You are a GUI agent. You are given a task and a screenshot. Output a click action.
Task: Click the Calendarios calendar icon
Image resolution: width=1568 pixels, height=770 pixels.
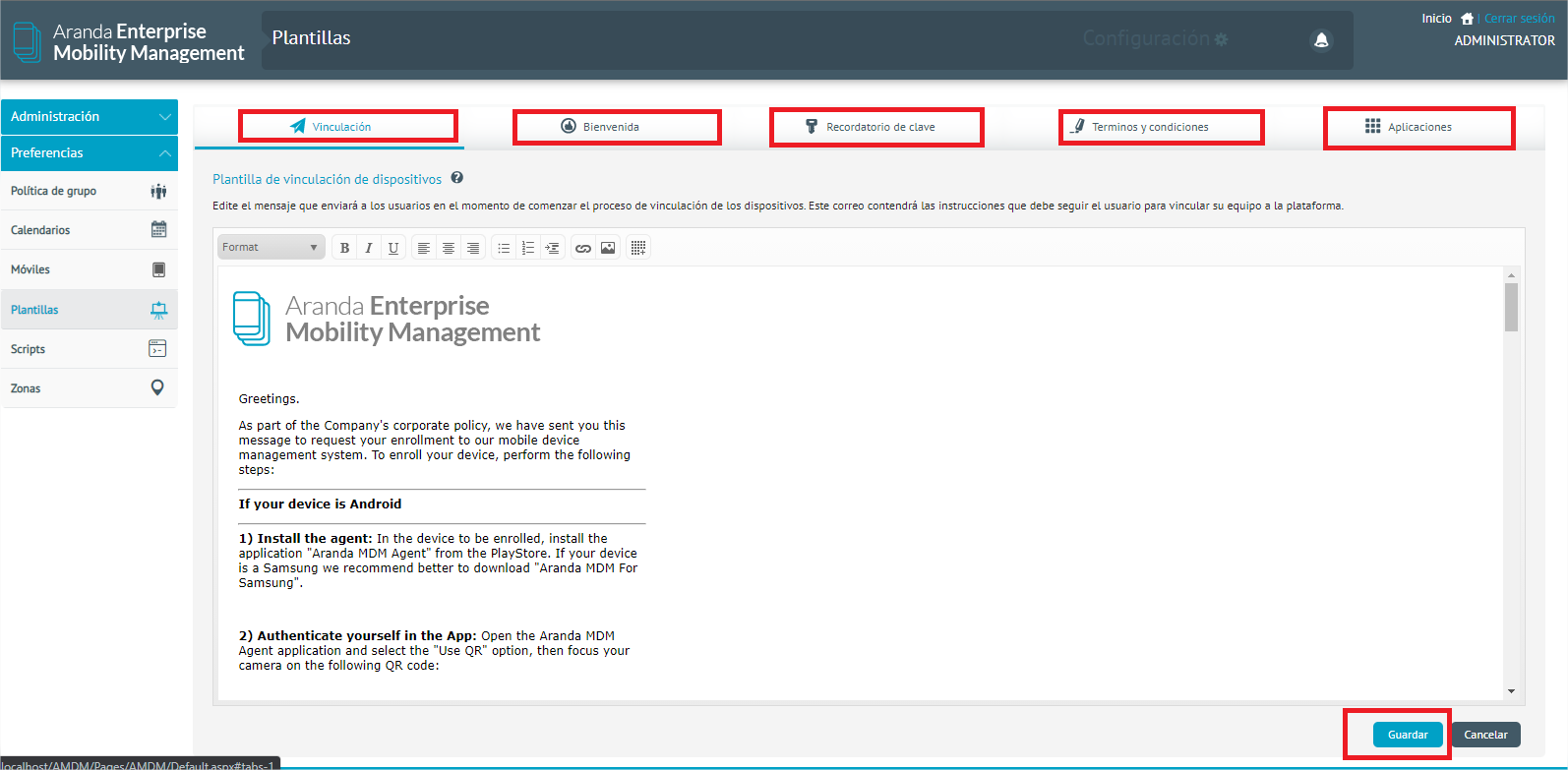tap(158, 229)
